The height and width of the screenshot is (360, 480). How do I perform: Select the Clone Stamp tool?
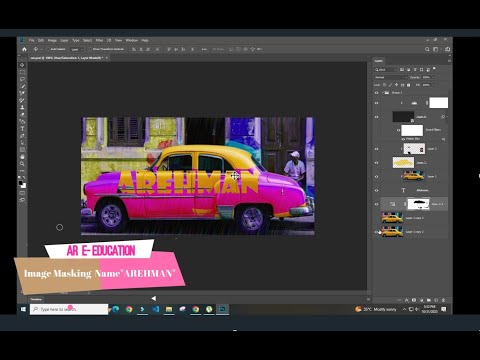click(22, 107)
